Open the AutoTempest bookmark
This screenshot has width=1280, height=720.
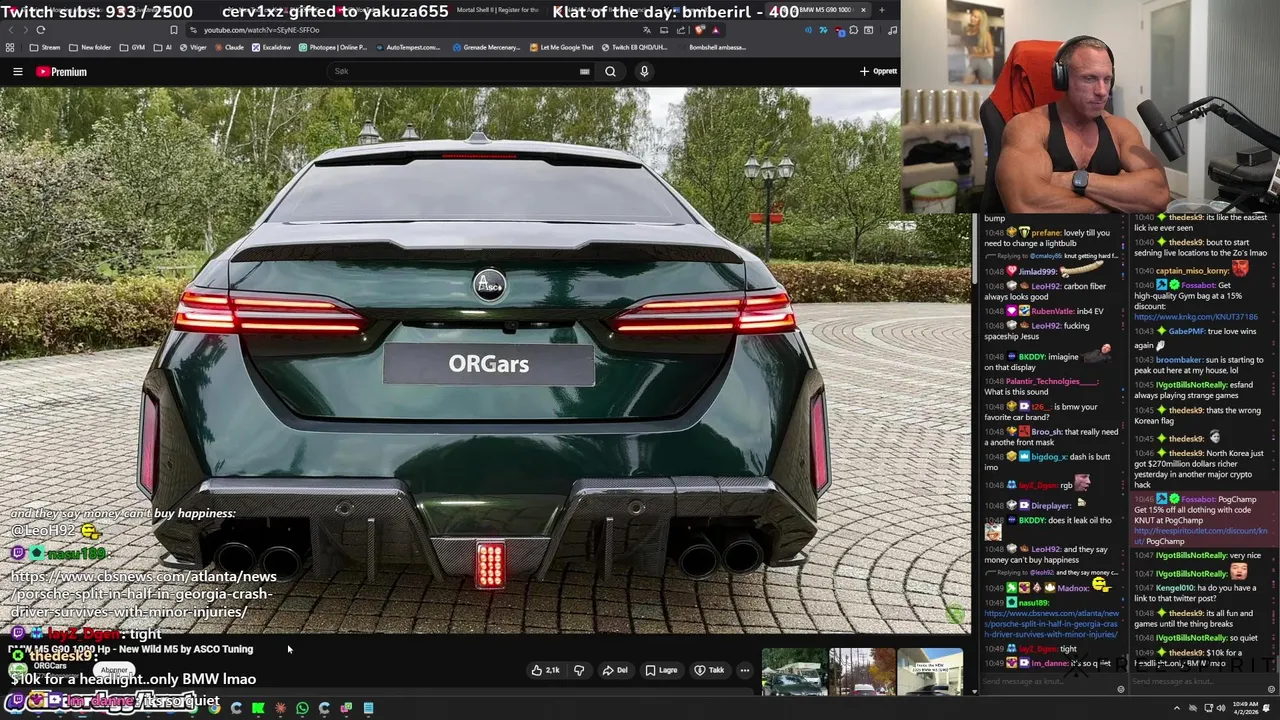pyautogui.click(x=408, y=47)
